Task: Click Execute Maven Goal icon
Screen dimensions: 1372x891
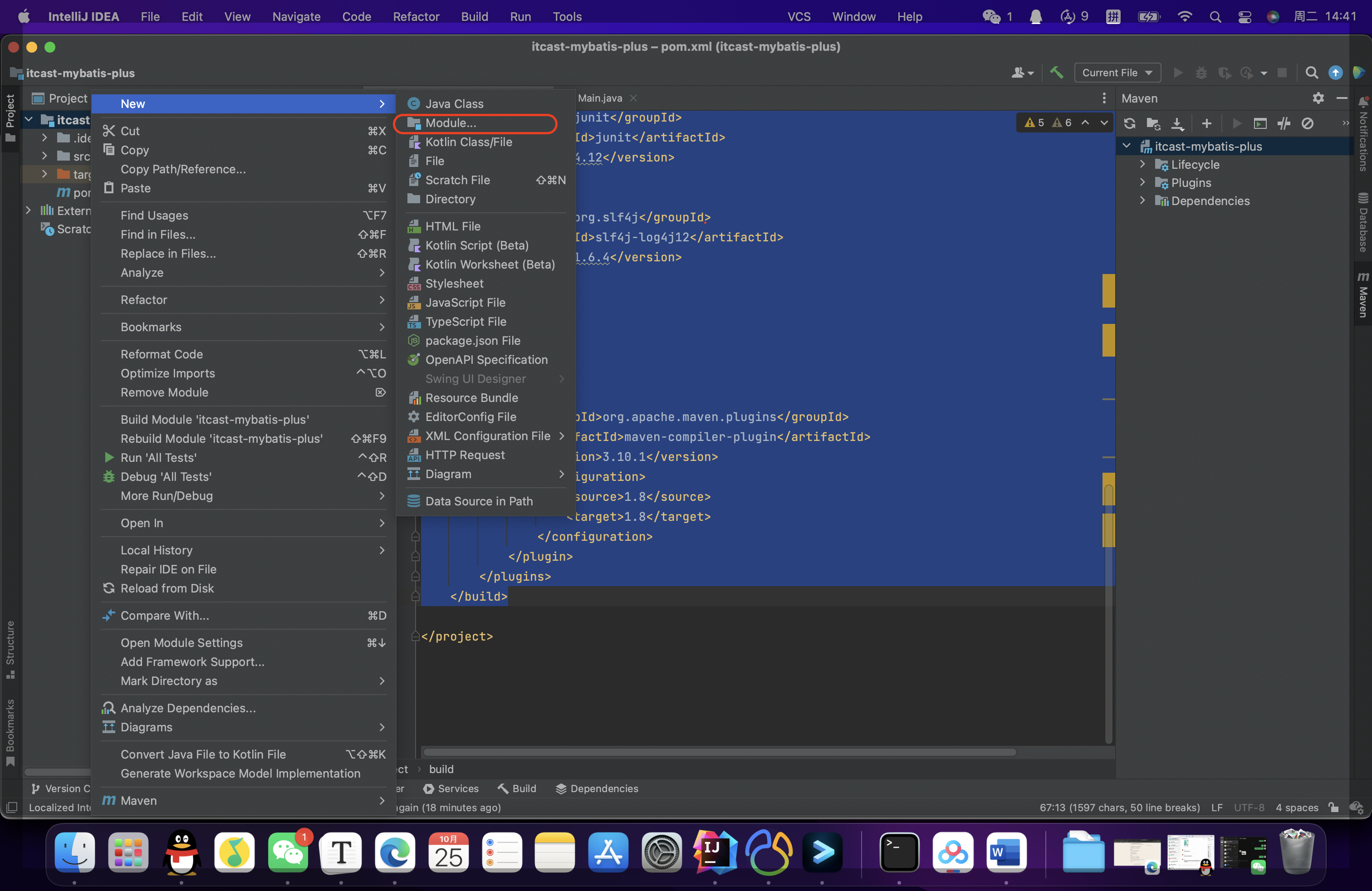Action: [x=1260, y=123]
